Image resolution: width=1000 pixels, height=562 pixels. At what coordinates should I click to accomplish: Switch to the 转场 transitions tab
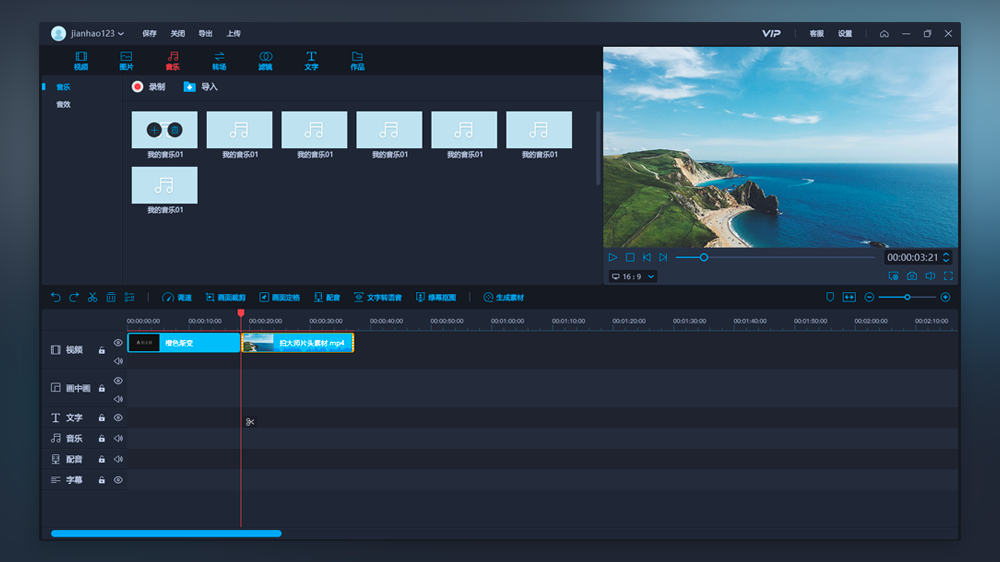pyautogui.click(x=219, y=61)
